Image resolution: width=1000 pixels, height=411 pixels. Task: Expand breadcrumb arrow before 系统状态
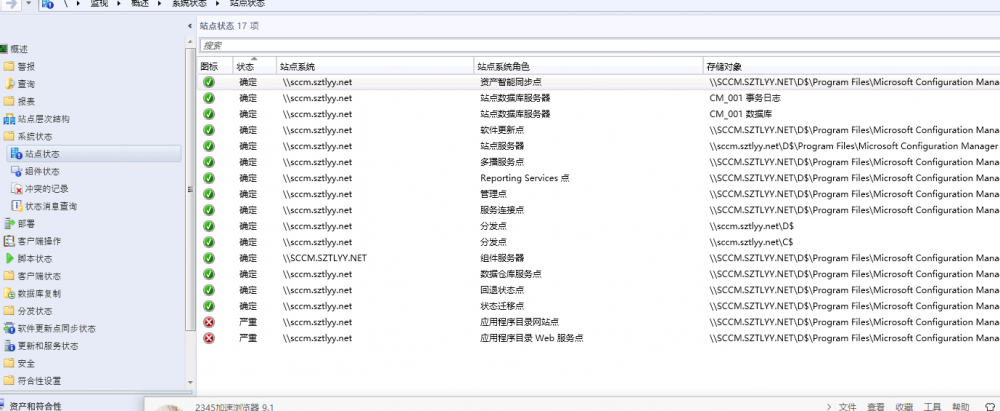tap(161, 4)
